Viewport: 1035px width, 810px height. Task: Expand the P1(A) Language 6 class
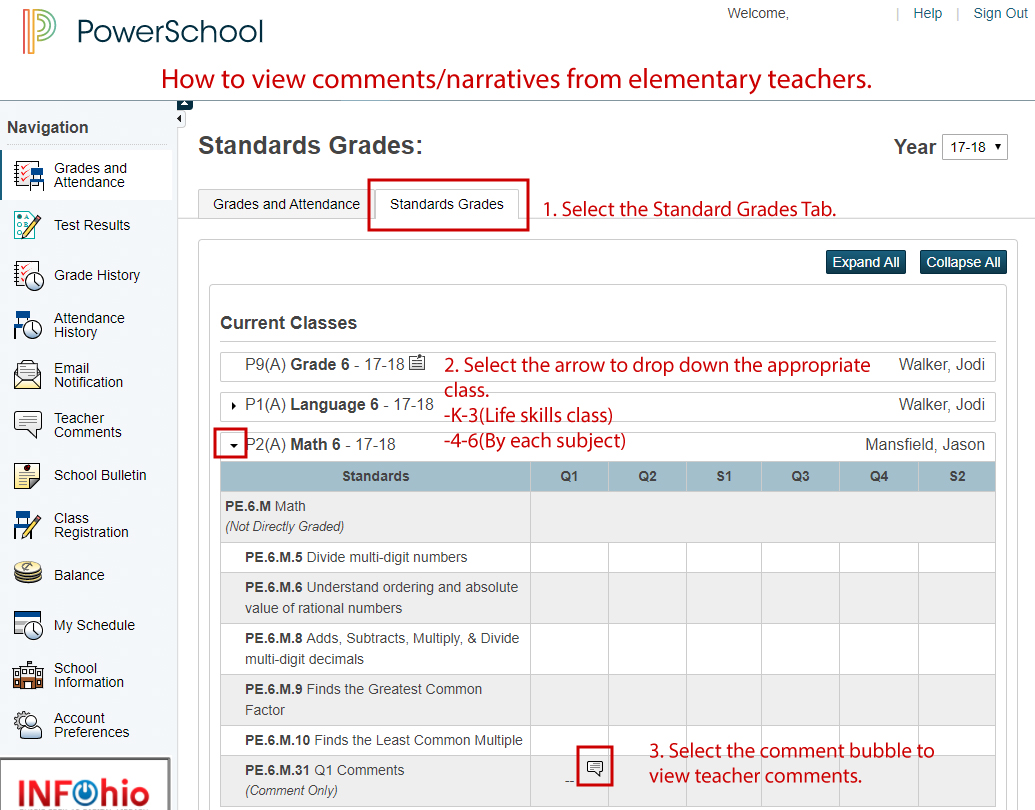tap(234, 405)
